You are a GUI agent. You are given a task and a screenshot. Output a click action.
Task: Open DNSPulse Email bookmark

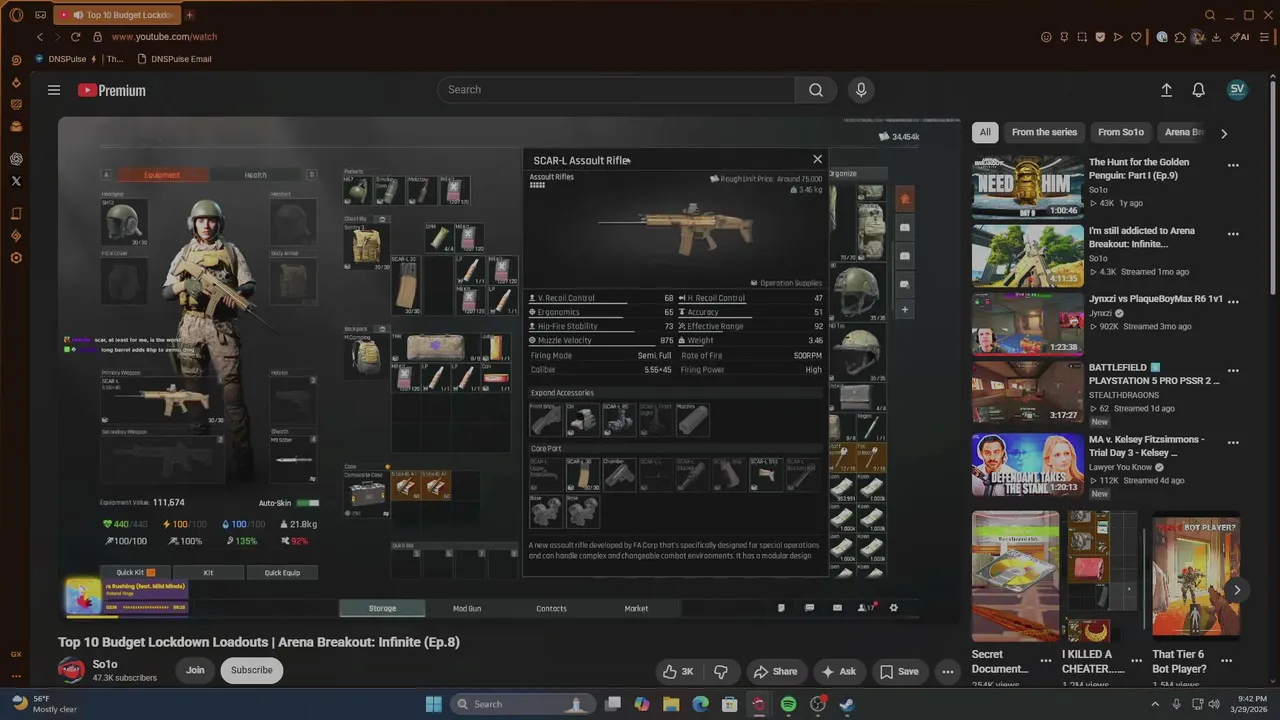point(173,59)
